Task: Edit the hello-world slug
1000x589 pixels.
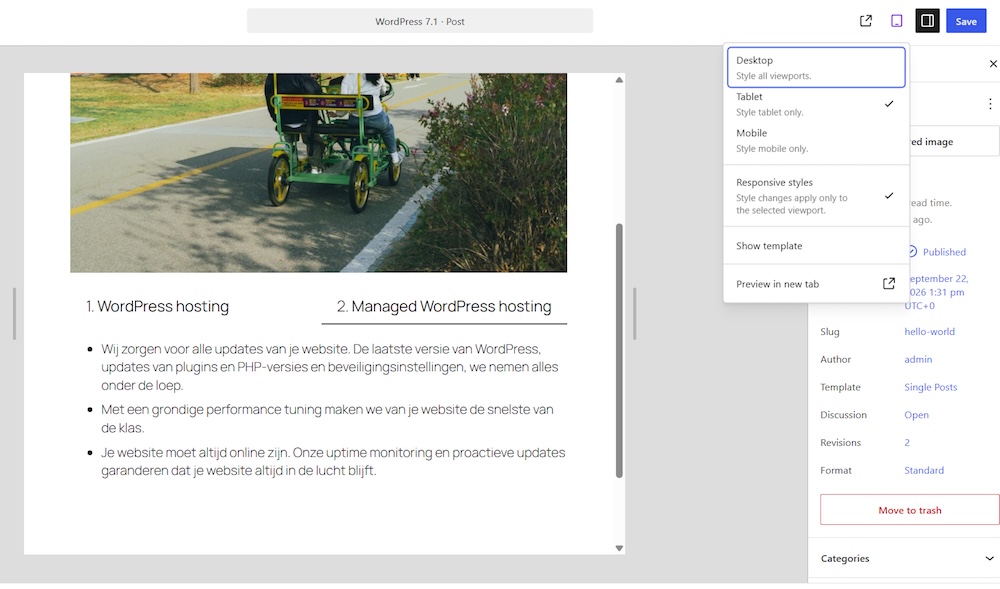Action: pyautogui.click(x=929, y=331)
